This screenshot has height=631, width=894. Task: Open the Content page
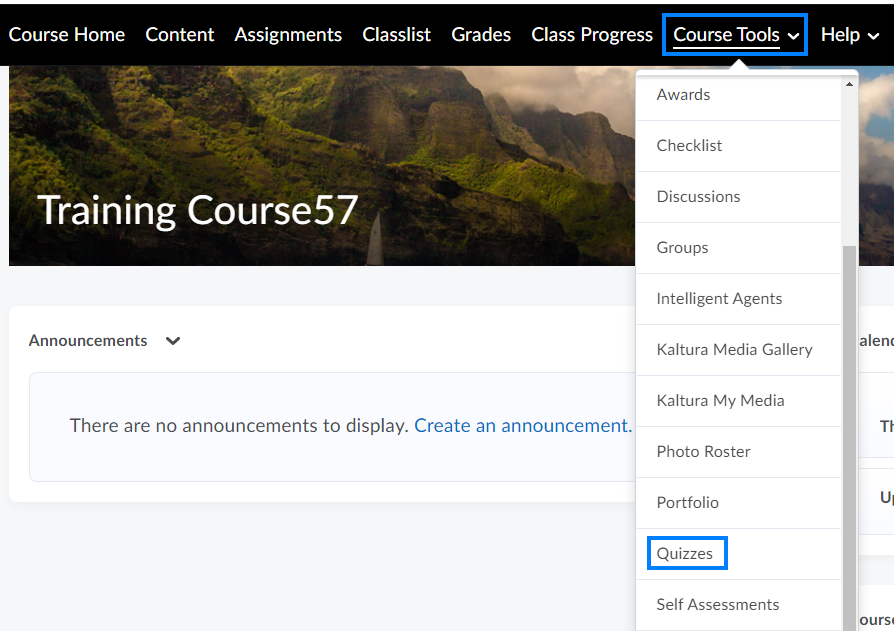click(x=180, y=35)
